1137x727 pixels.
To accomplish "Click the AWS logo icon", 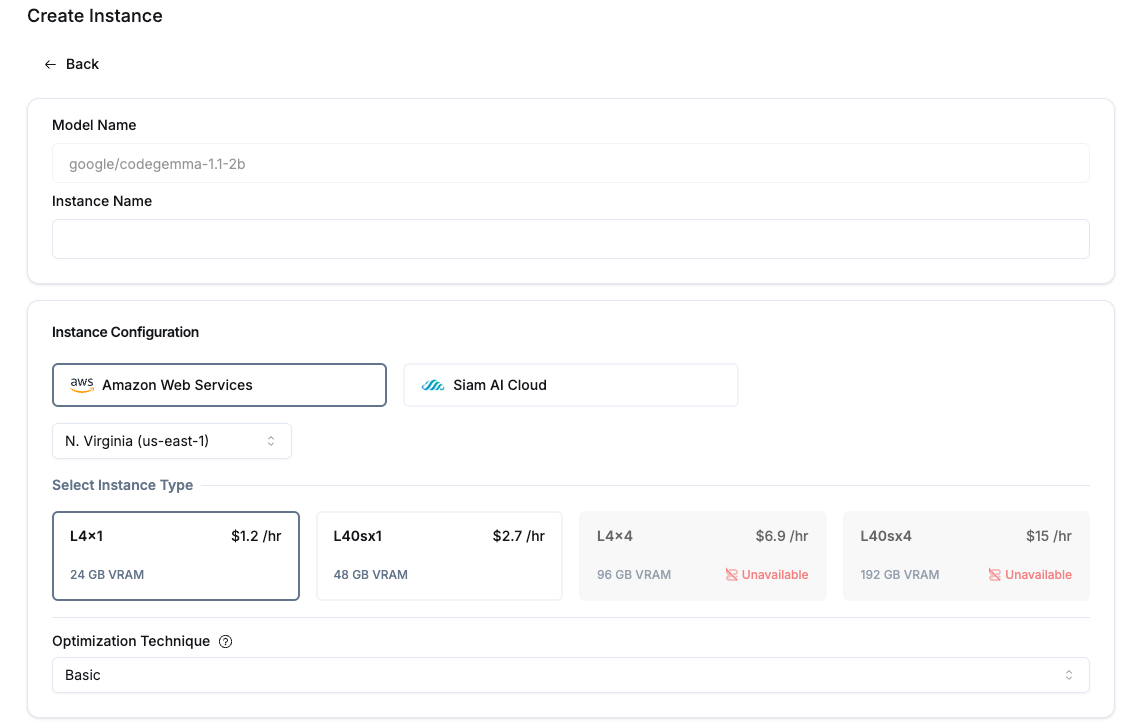I will [81, 384].
